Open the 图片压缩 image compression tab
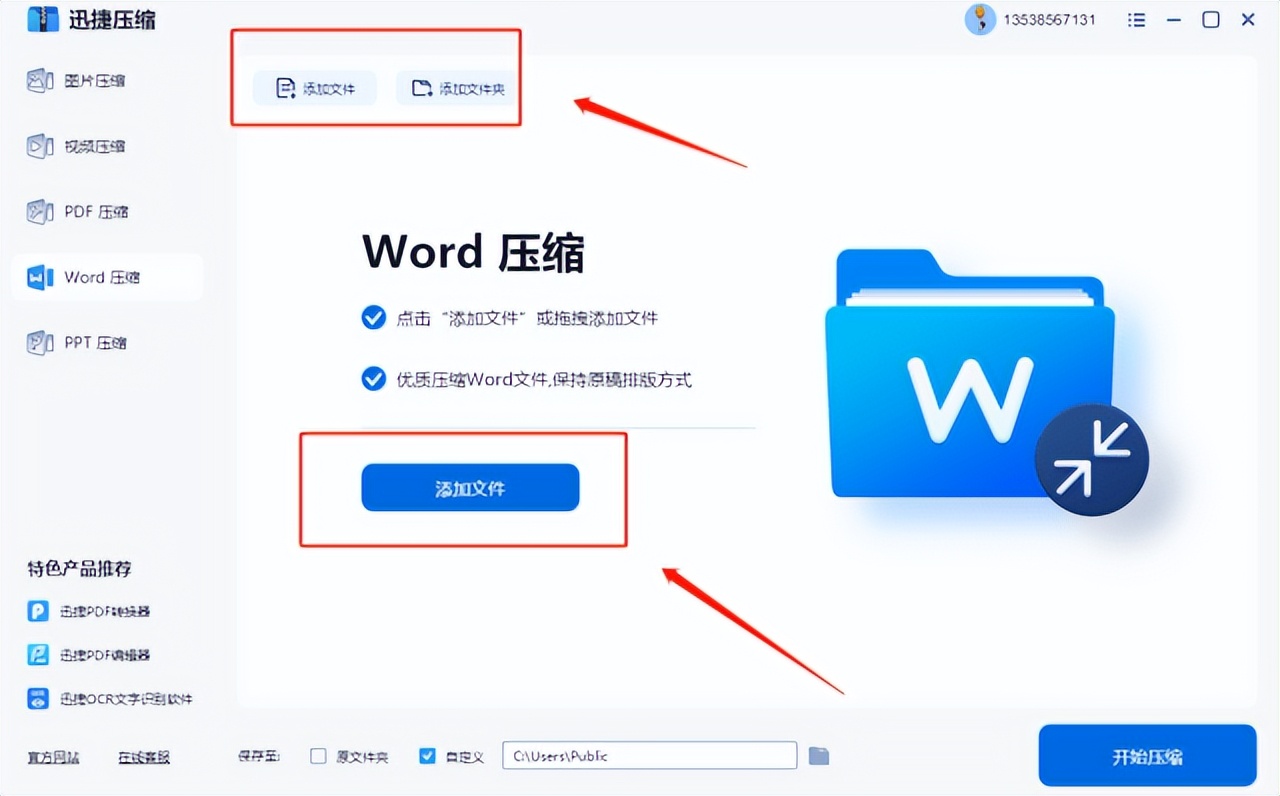The width and height of the screenshot is (1280, 796). click(x=76, y=81)
